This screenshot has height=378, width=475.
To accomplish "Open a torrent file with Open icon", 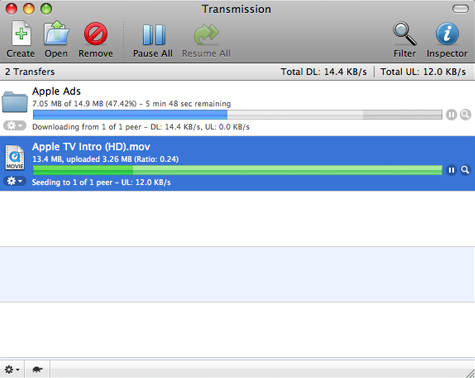I will click(56, 33).
